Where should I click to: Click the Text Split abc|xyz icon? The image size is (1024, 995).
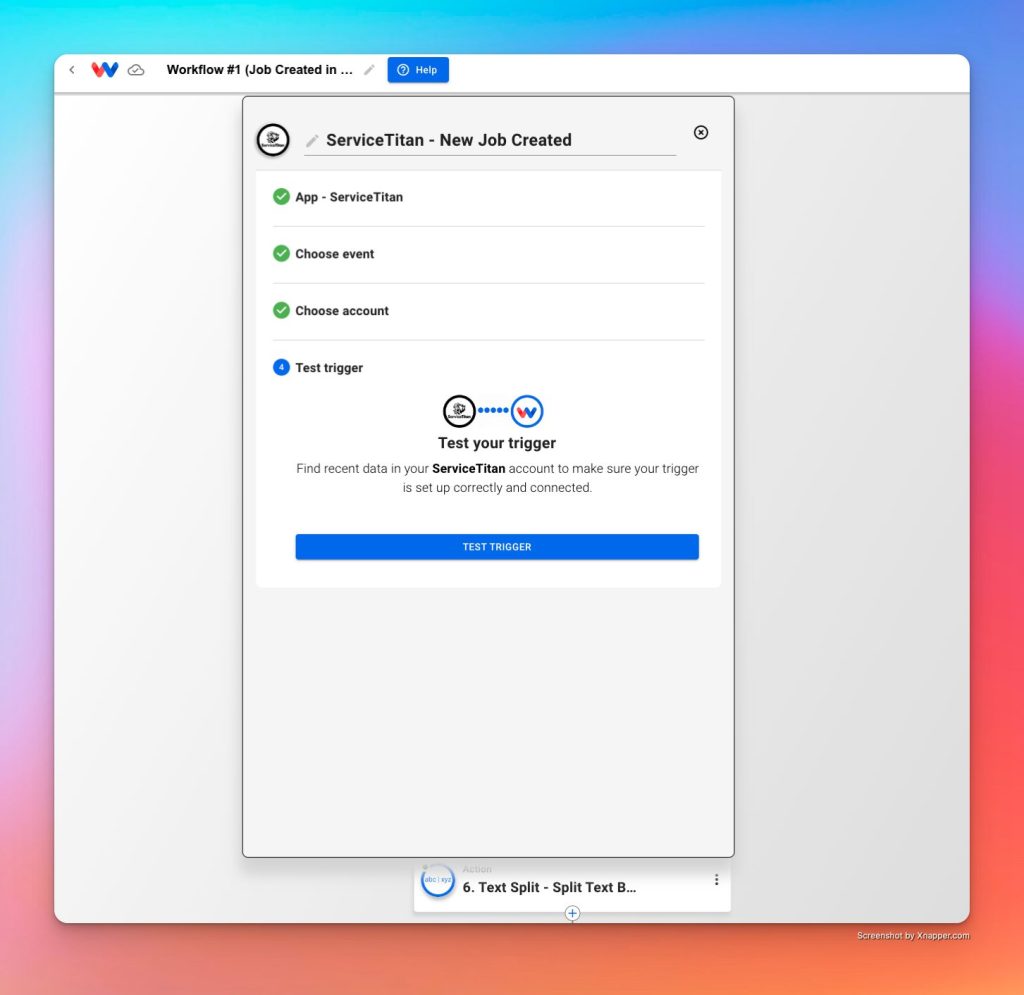tap(438, 880)
